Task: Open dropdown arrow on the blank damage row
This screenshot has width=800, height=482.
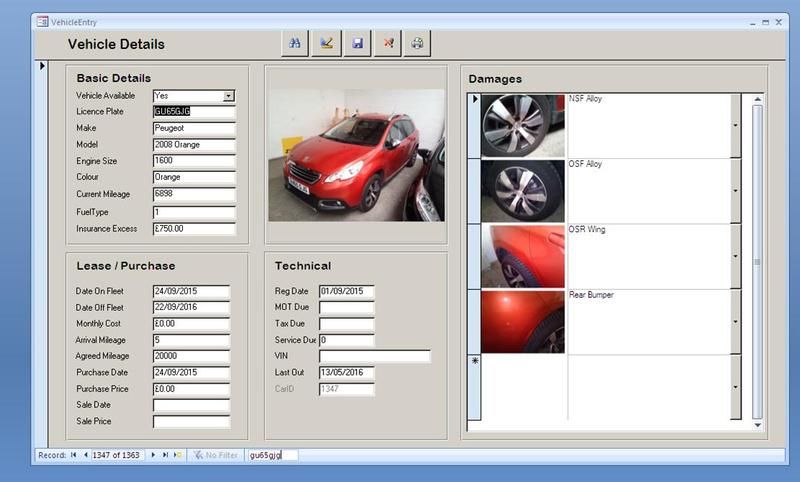Action: 735,387
